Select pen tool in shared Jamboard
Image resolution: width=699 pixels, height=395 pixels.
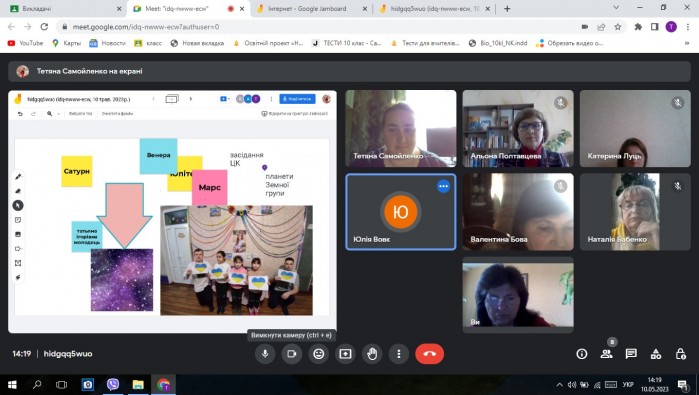pyautogui.click(x=18, y=177)
